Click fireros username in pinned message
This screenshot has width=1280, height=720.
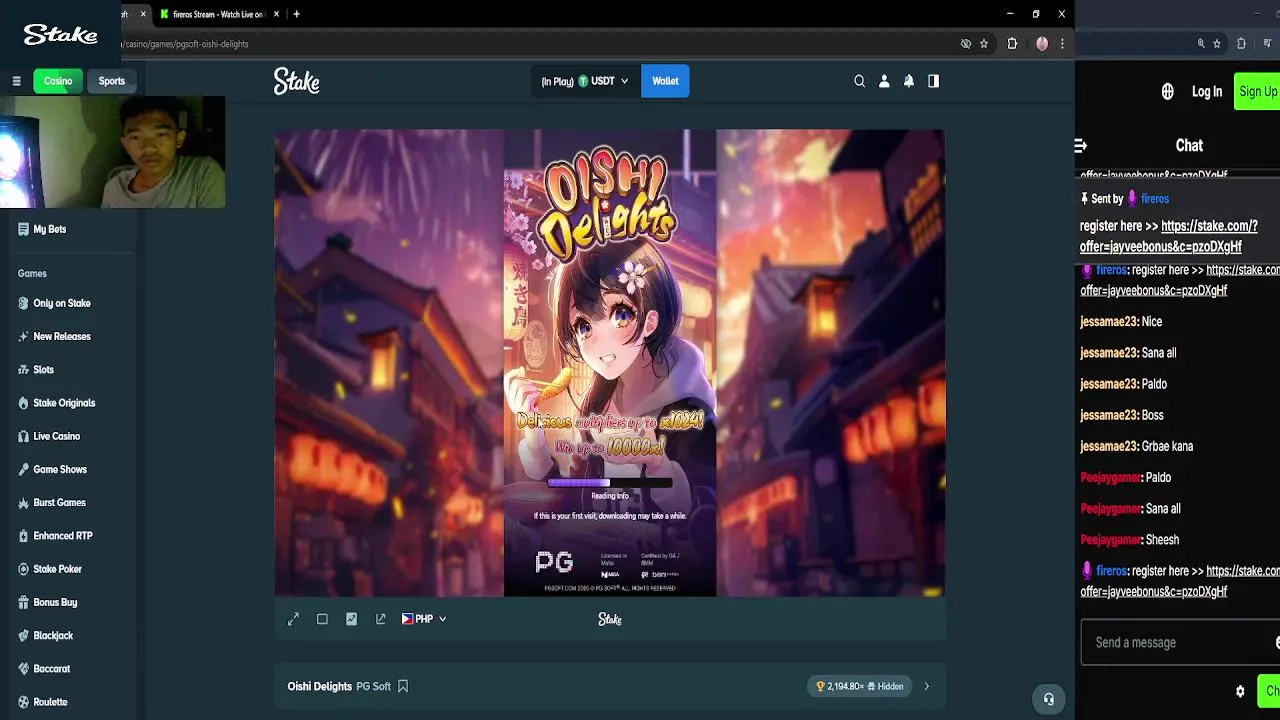1155,199
